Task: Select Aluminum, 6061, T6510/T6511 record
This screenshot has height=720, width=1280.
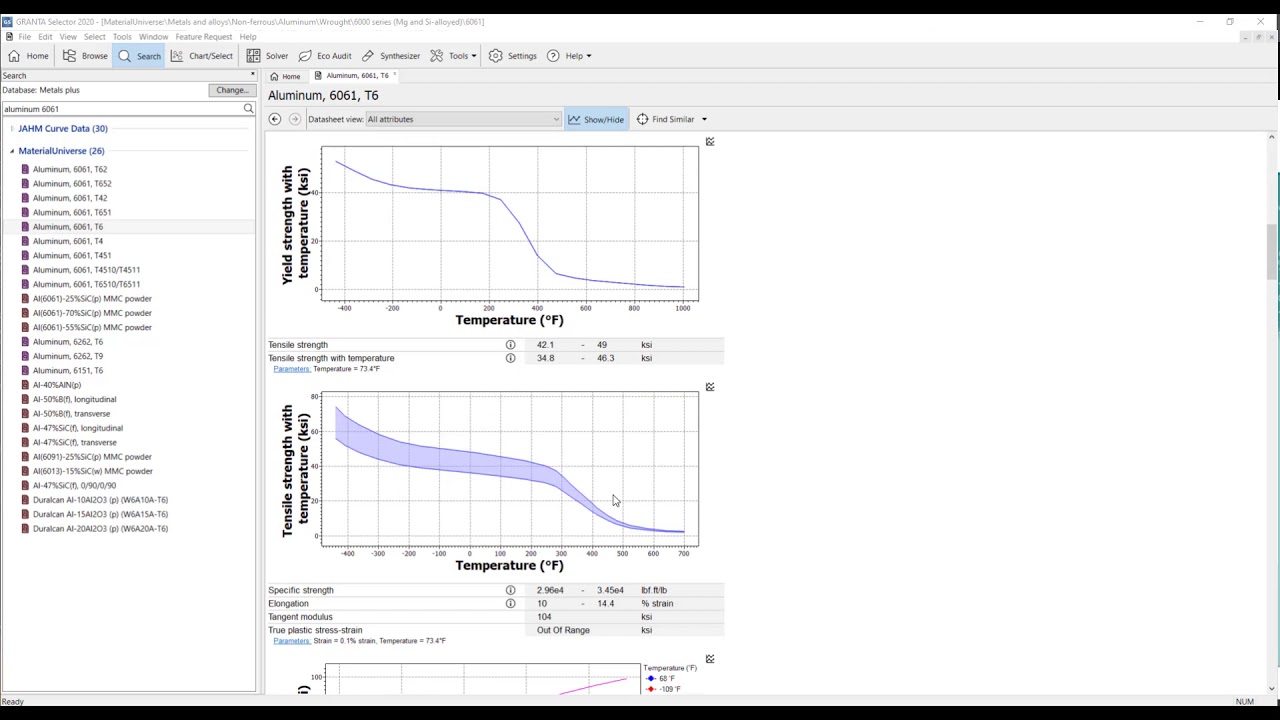Action: pyautogui.click(x=86, y=284)
